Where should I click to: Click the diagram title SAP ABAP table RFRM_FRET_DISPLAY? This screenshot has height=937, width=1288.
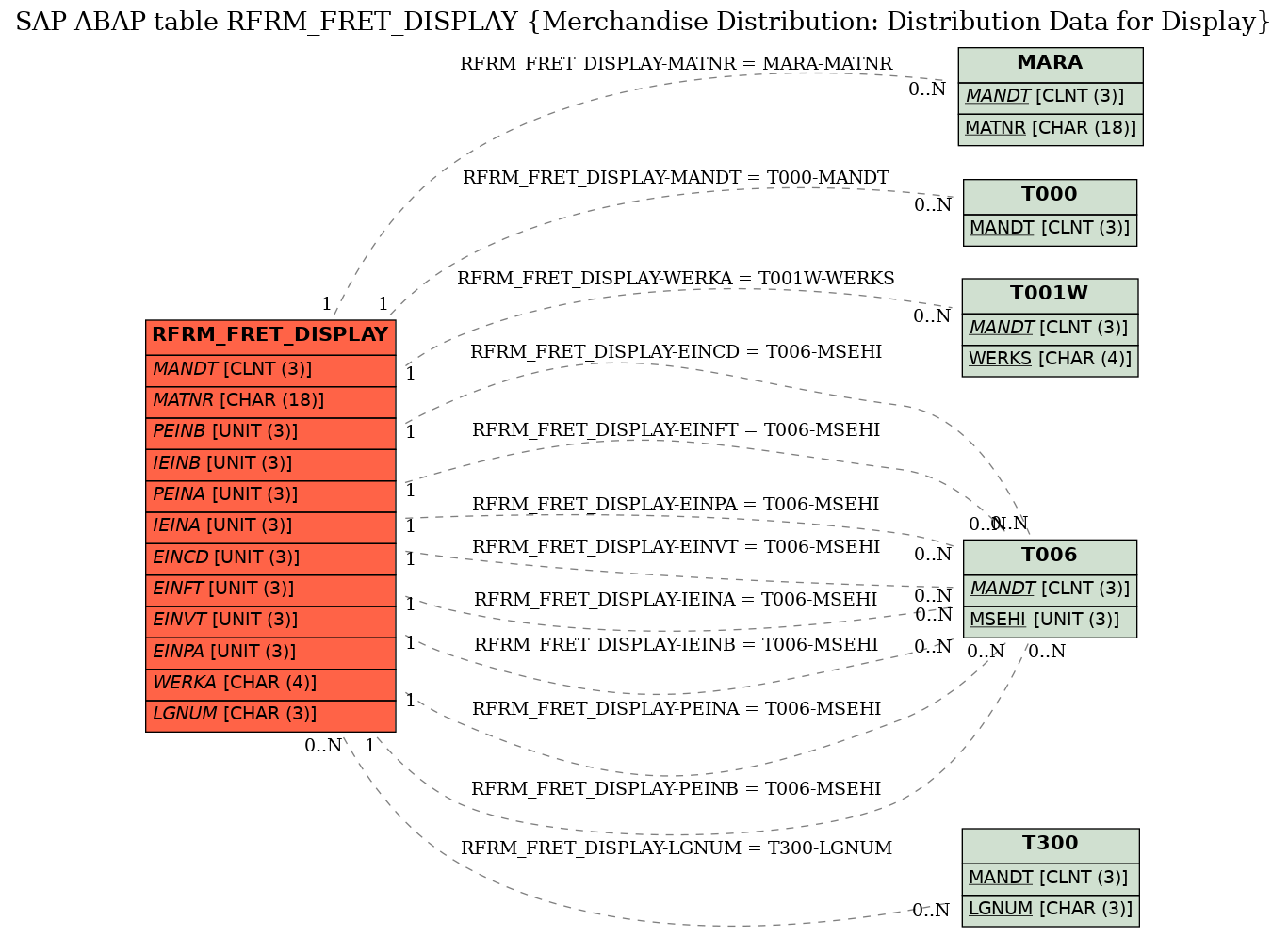pyautogui.click(x=644, y=22)
